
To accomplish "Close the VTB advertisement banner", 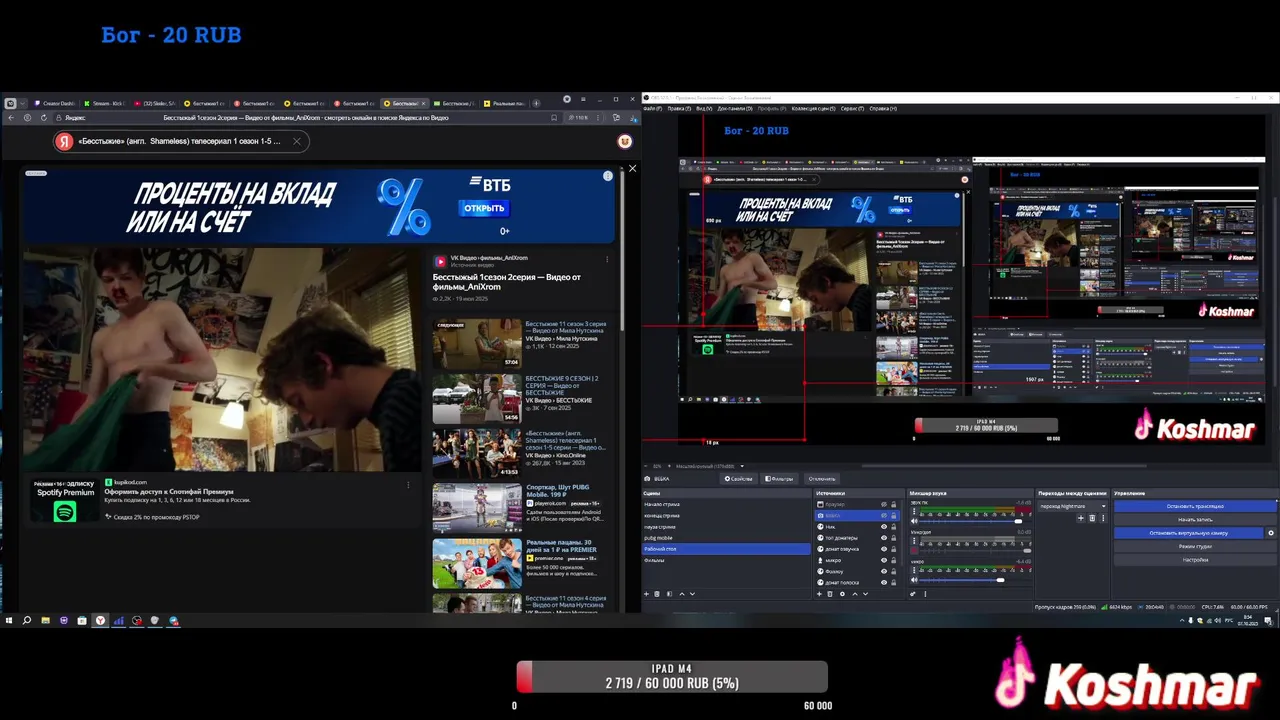I will point(632,168).
